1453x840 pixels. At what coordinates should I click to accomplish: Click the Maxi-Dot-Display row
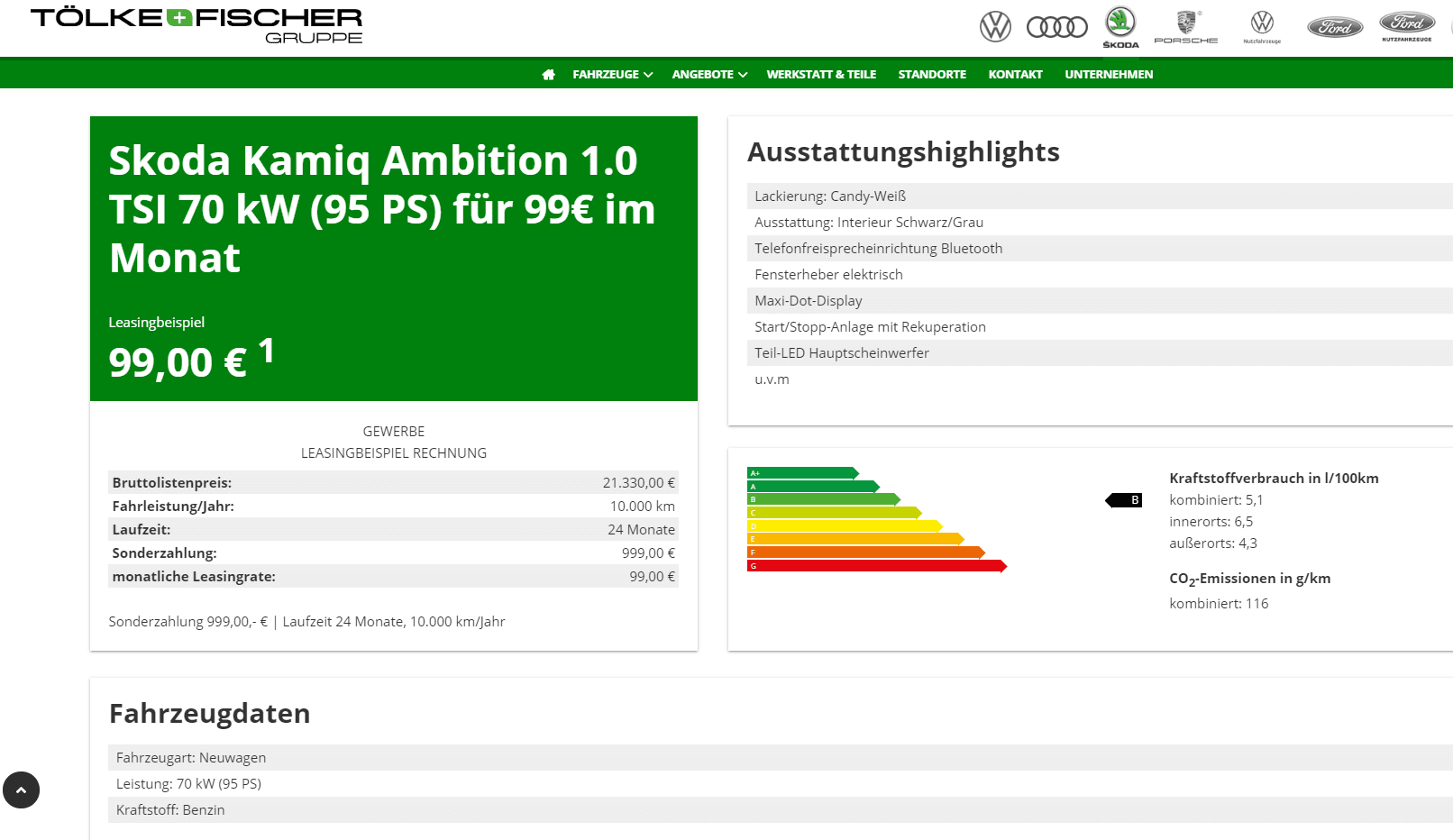tap(1100, 300)
